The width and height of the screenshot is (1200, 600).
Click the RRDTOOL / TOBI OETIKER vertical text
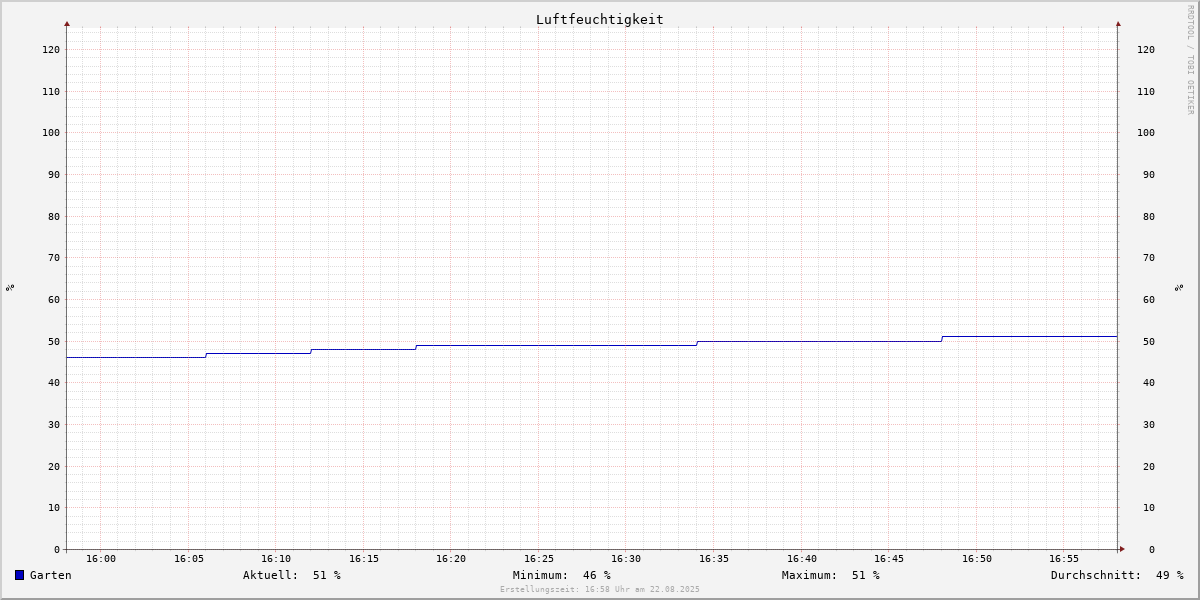(x=1190, y=60)
